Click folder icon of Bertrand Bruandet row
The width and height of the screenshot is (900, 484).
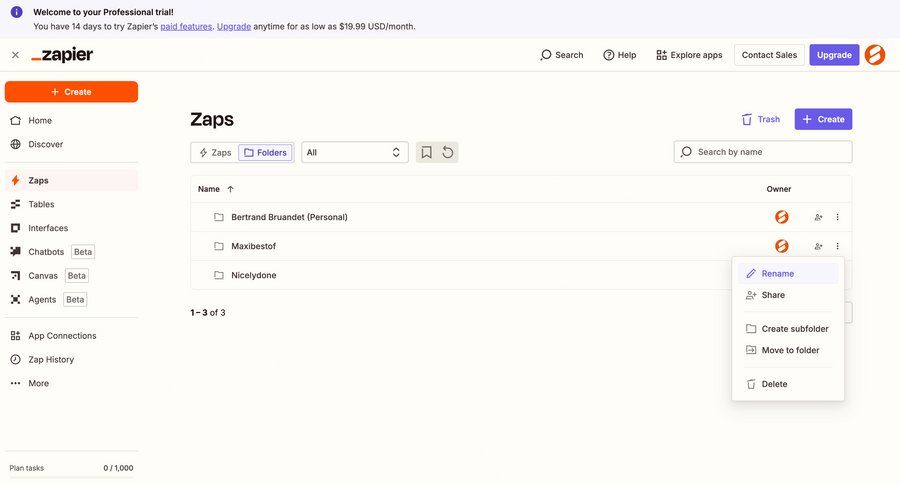pos(219,217)
